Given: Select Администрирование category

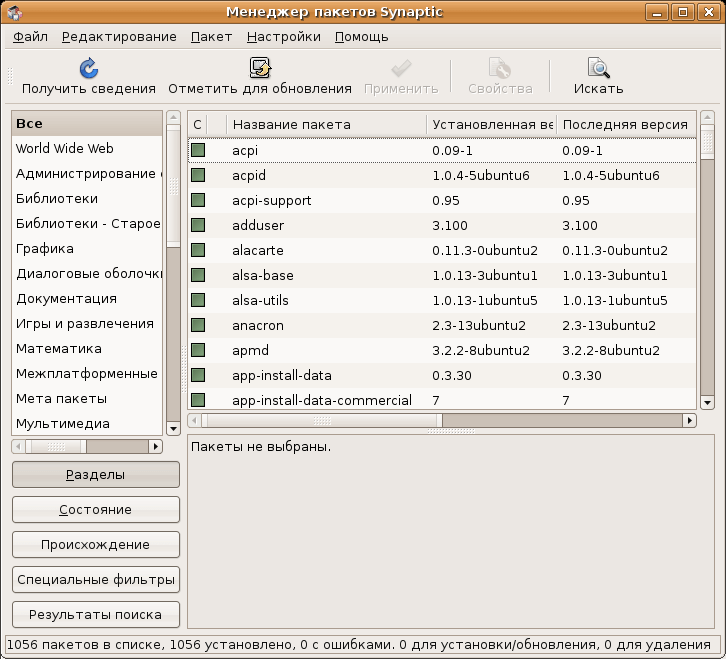Looking at the screenshot, I should coord(87,174).
